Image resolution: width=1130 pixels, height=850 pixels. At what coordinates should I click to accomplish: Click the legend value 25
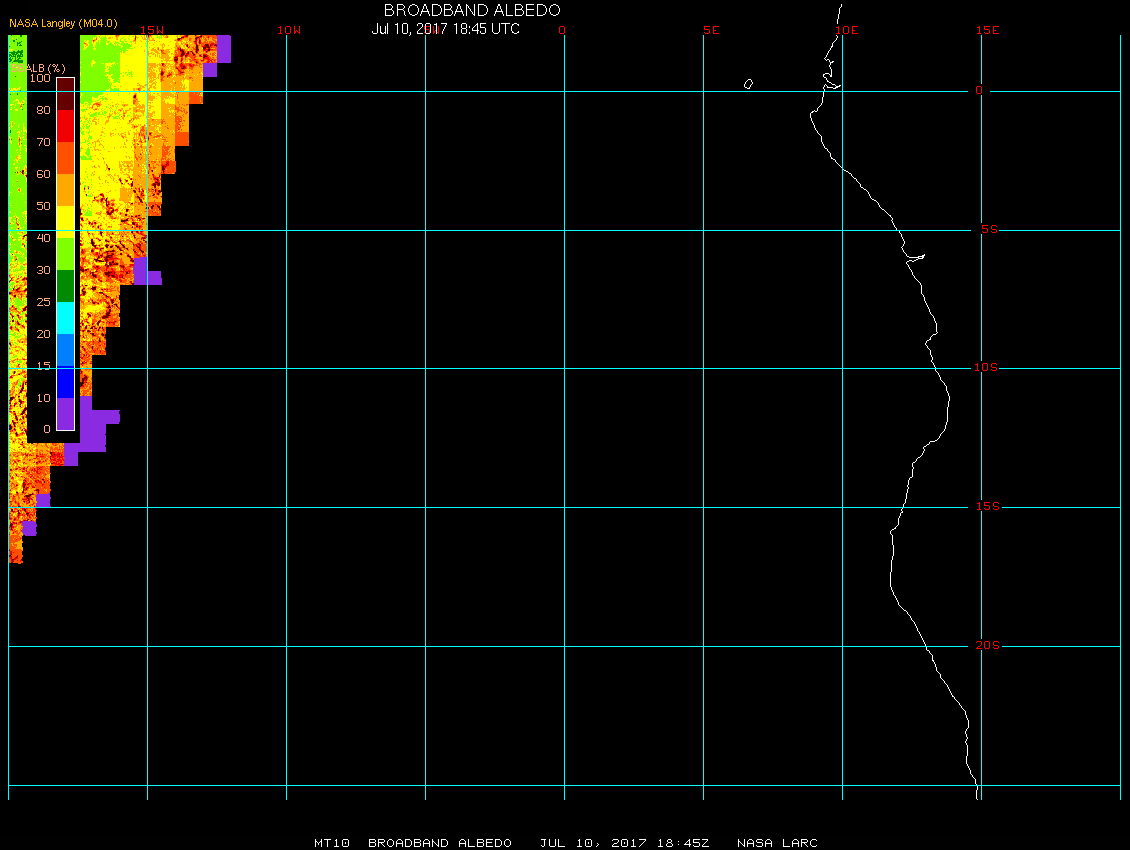pos(44,302)
